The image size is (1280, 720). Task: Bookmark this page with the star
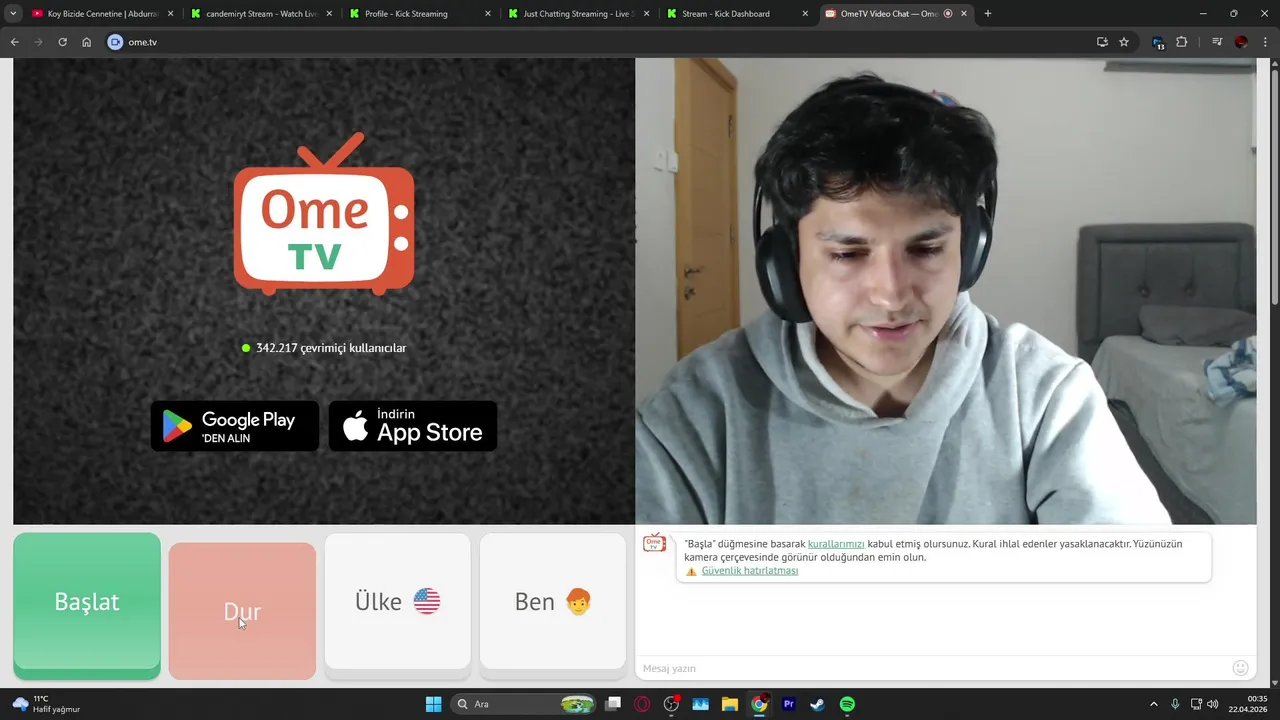tap(1124, 42)
